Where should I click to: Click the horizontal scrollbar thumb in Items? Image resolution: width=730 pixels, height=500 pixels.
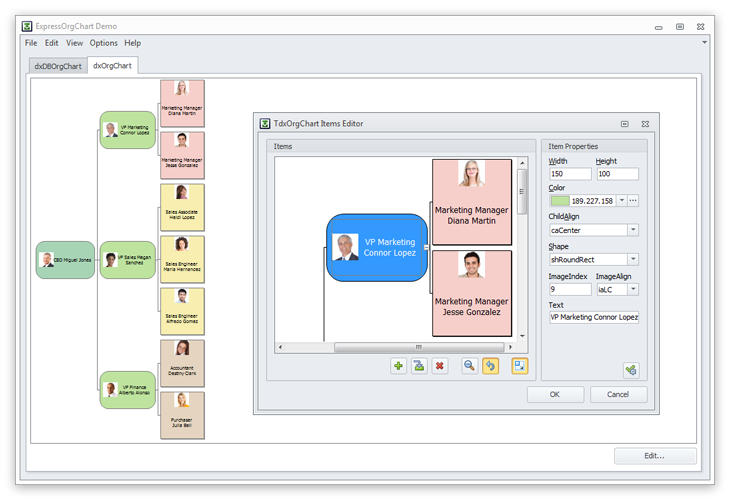pos(419,347)
